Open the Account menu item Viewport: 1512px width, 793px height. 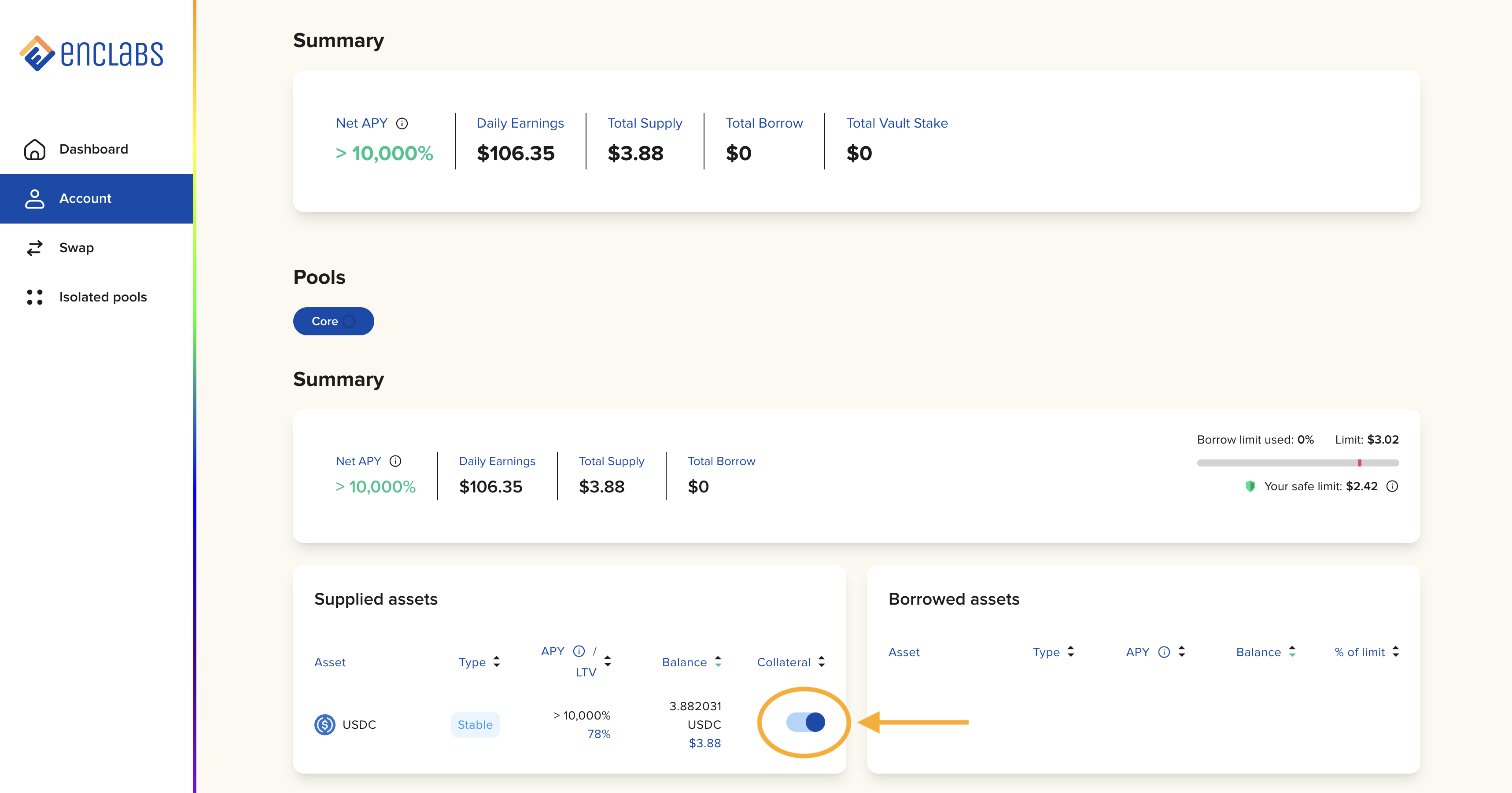click(x=86, y=199)
